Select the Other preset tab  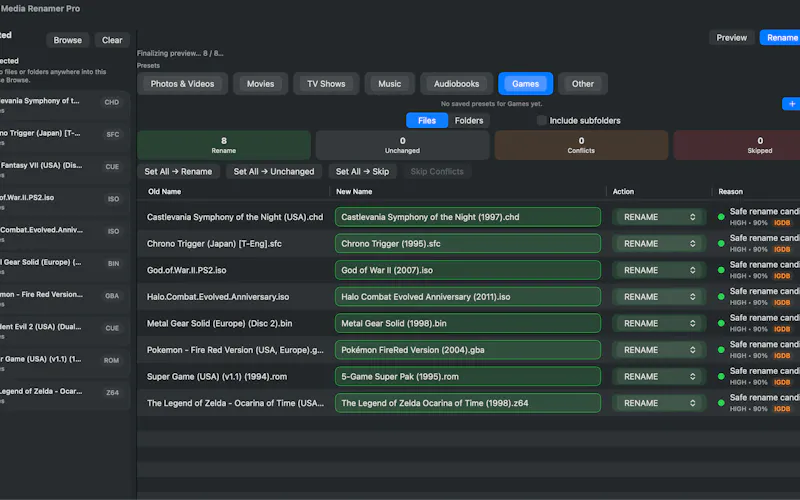click(x=583, y=84)
